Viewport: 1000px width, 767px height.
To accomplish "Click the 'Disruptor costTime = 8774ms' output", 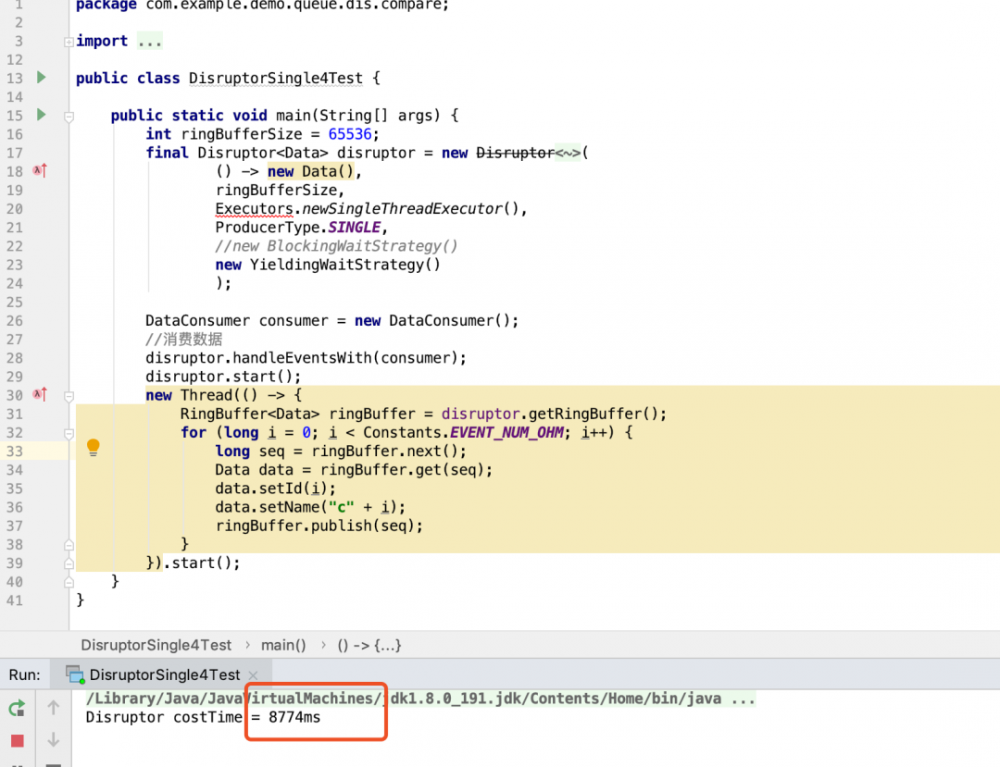I will point(203,717).
